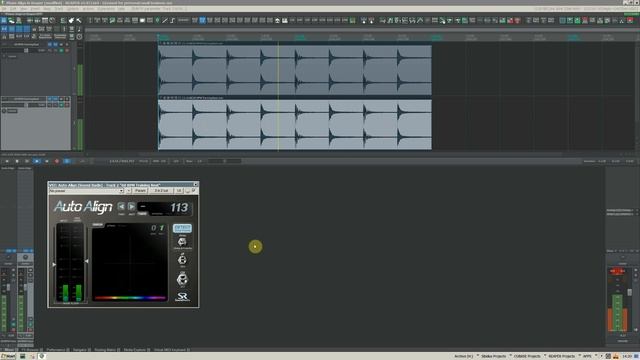Screen dimensions: 640x360
Task: Open the Edit menu
Action: pos(13,9)
